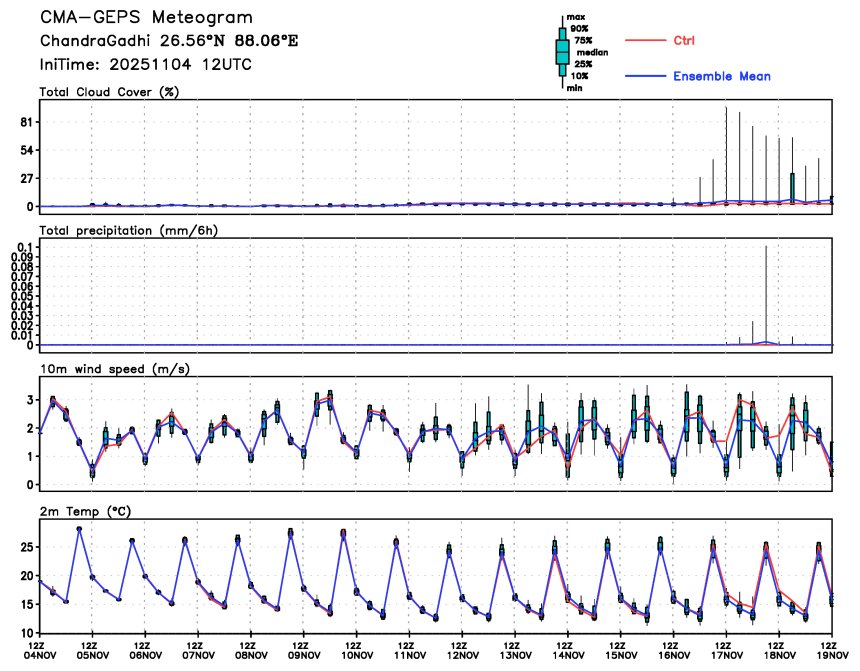860x671 pixels.
Task: Click the CMA-GEPS Meteogram title
Action: pyautogui.click(x=146, y=18)
